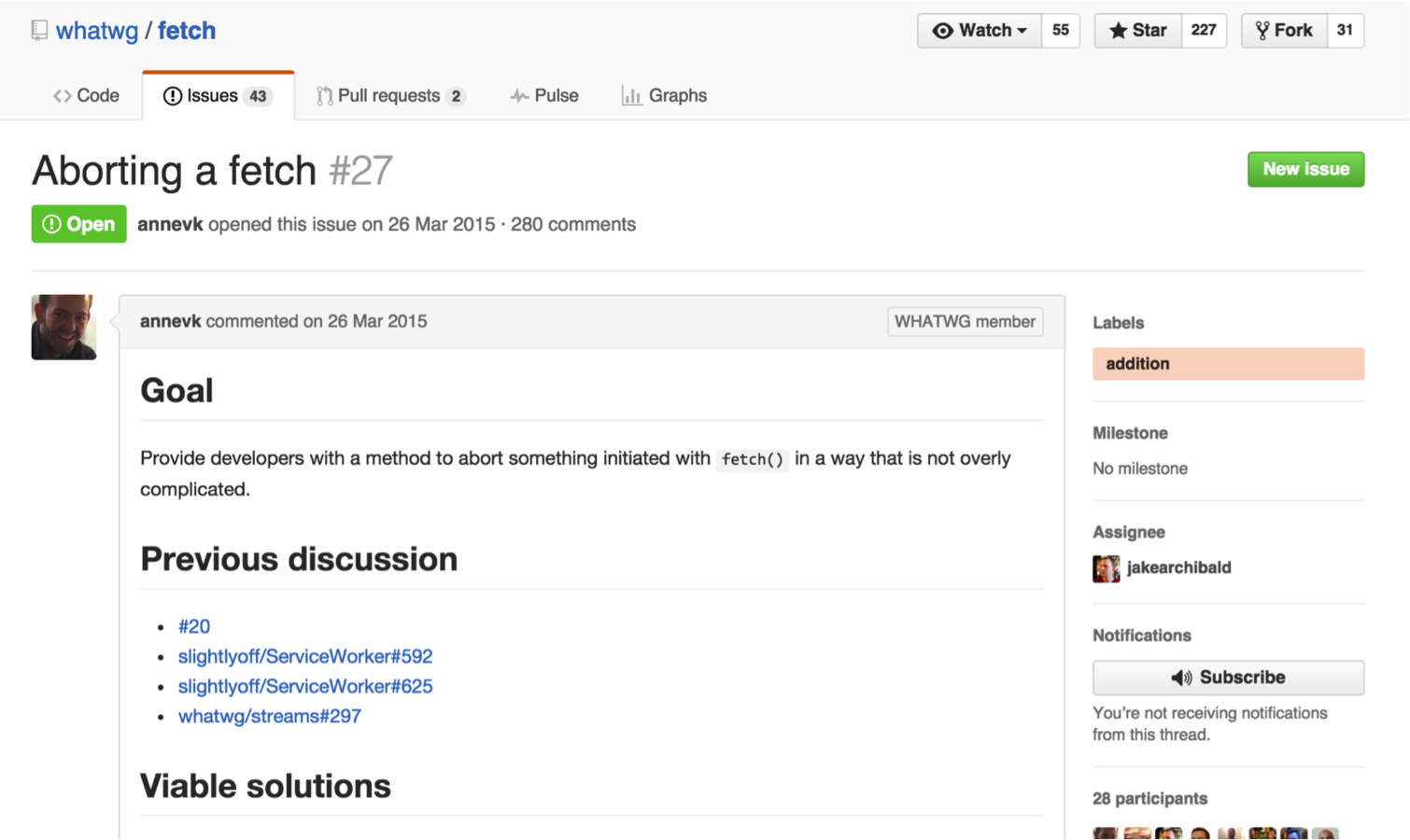This screenshot has width=1410, height=840.
Task: Click the issue title 'Aborting a fetch'
Action: (175, 171)
